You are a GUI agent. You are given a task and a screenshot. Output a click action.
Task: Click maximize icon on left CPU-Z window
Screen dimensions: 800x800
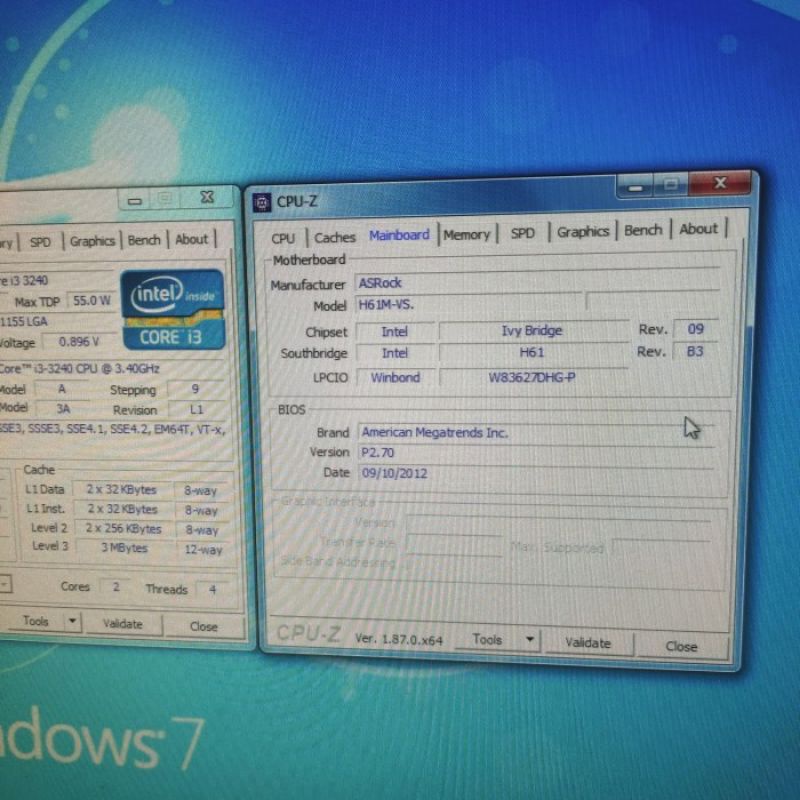(164, 199)
